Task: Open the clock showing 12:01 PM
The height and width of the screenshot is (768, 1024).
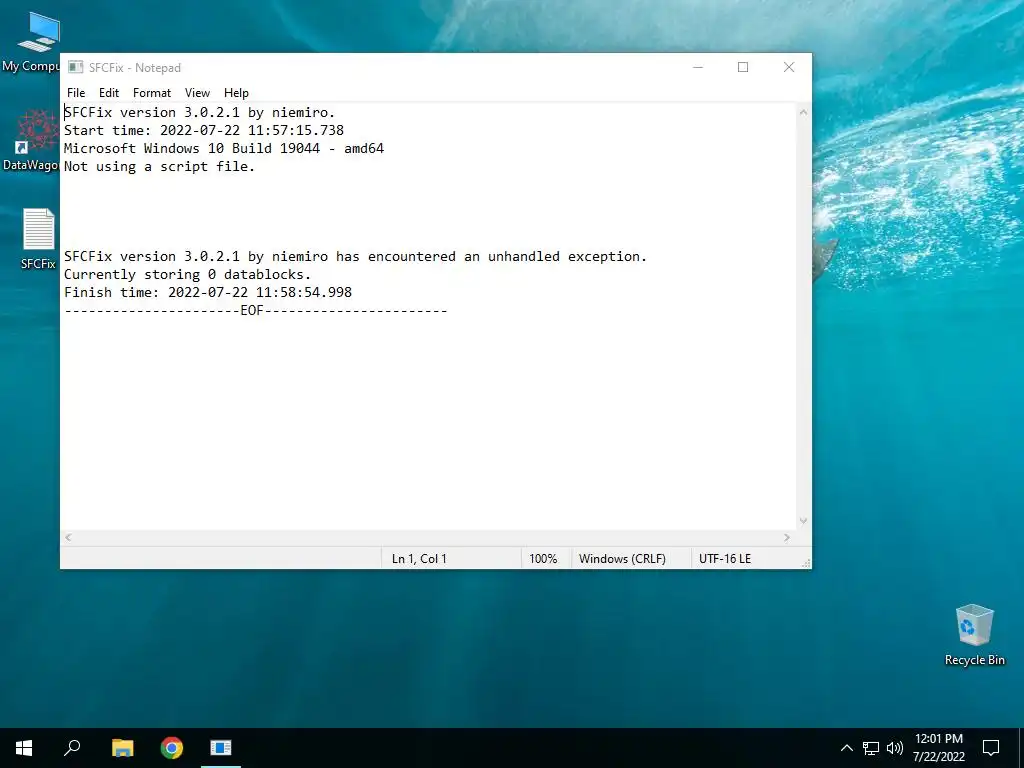Action: pyautogui.click(x=938, y=748)
